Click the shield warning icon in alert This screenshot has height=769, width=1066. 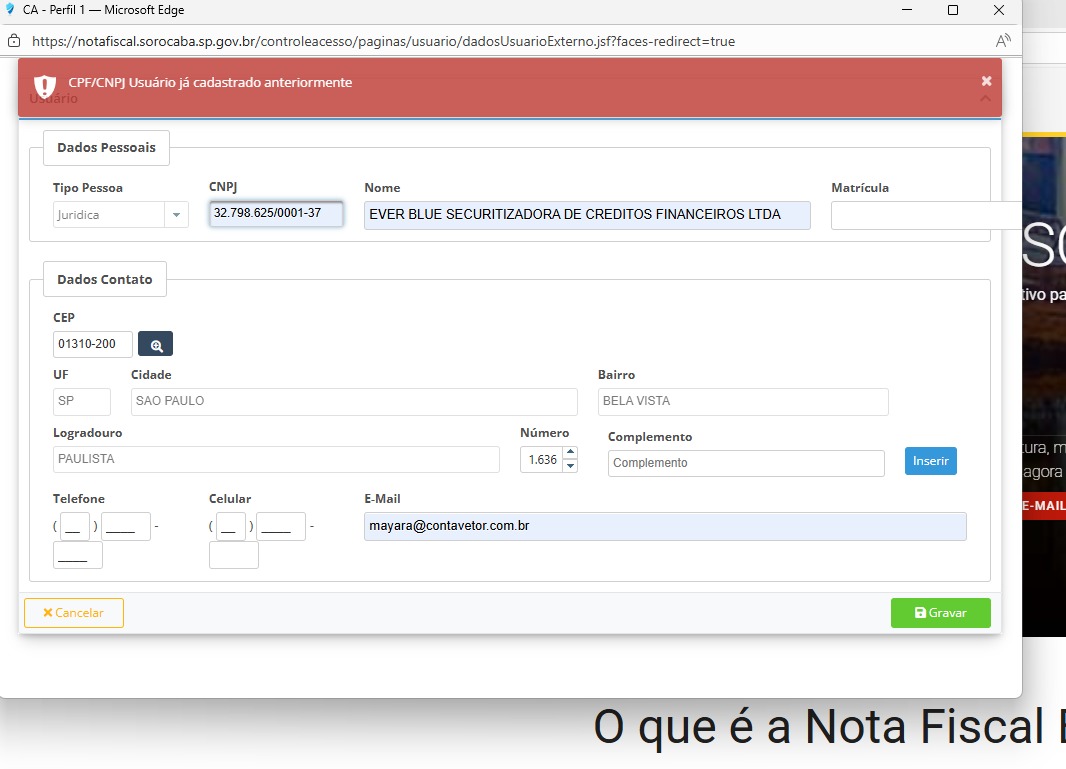[x=45, y=86]
